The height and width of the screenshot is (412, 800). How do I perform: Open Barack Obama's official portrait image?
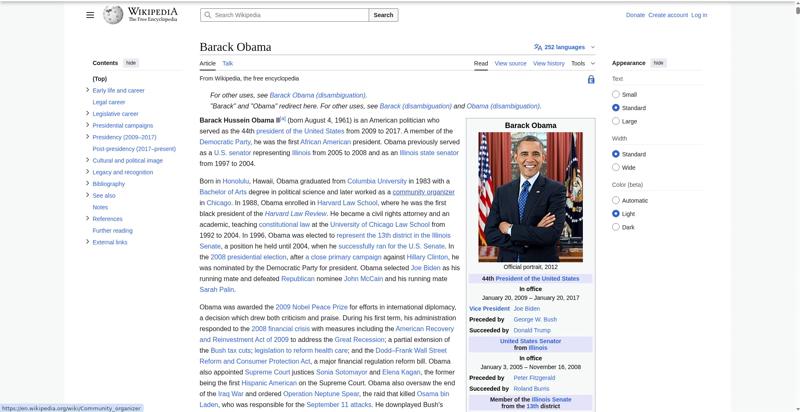[530, 197]
